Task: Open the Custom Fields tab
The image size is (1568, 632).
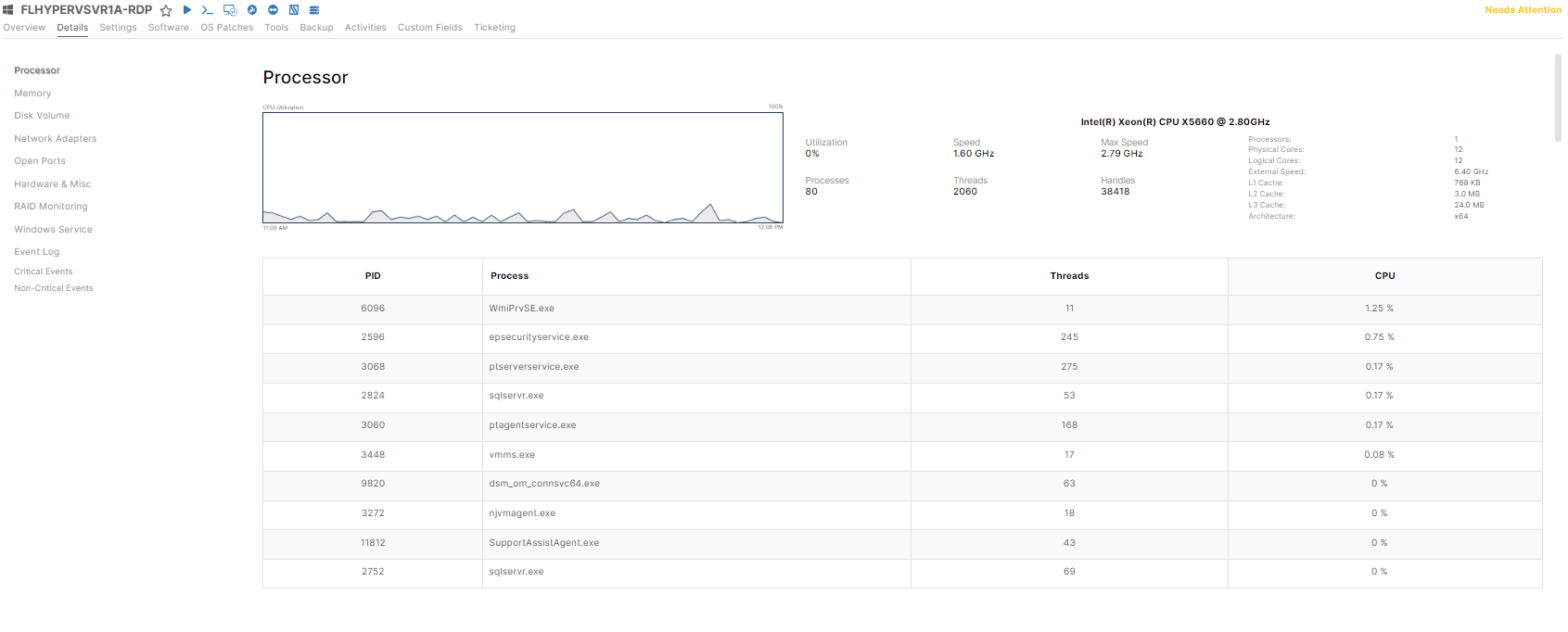Action: click(429, 28)
